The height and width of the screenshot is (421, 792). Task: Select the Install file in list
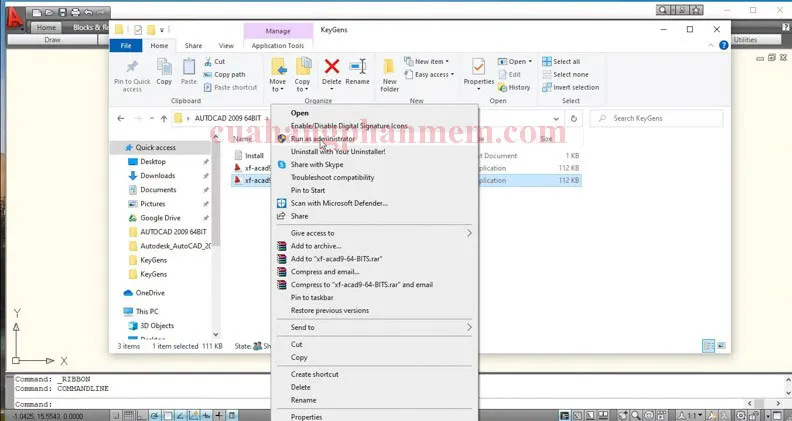point(252,156)
